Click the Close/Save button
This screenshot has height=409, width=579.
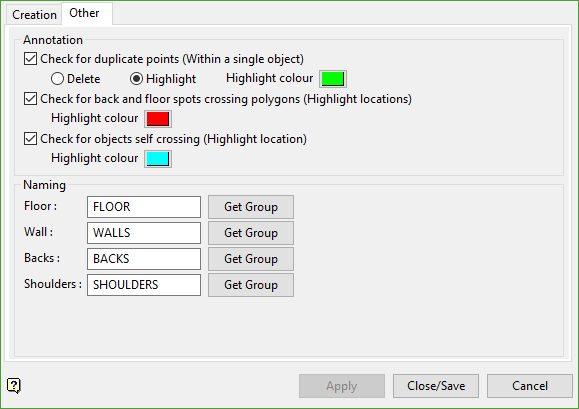click(x=436, y=386)
